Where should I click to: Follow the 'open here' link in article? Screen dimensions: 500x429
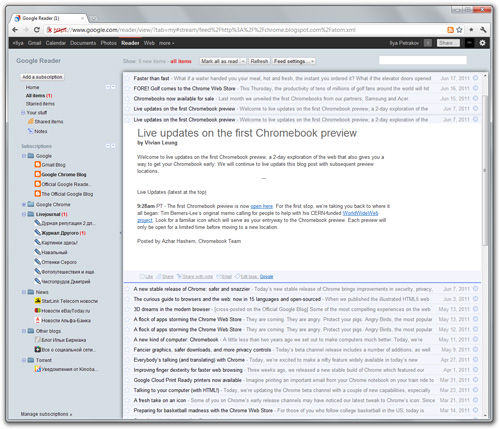pos(262,206)
